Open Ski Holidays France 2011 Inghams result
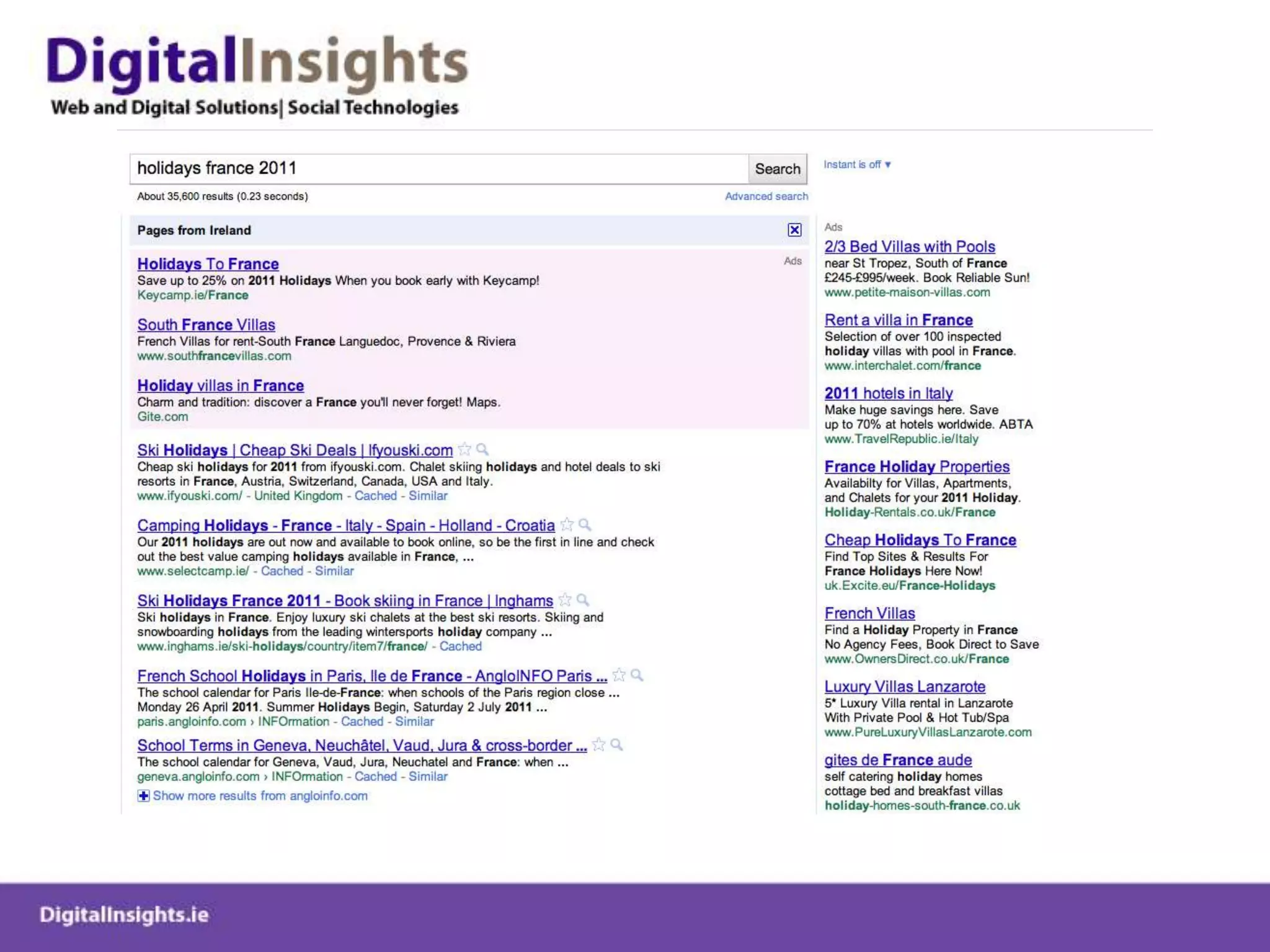 (x=345, y=601)
